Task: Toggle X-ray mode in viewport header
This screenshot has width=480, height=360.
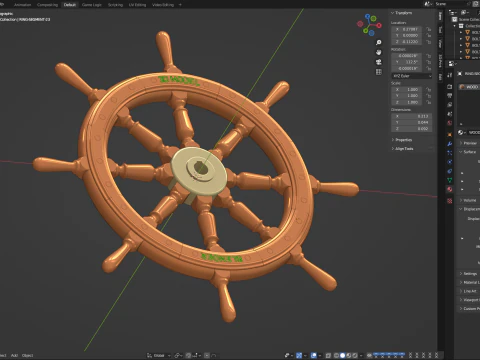Action: pos(328,355)
